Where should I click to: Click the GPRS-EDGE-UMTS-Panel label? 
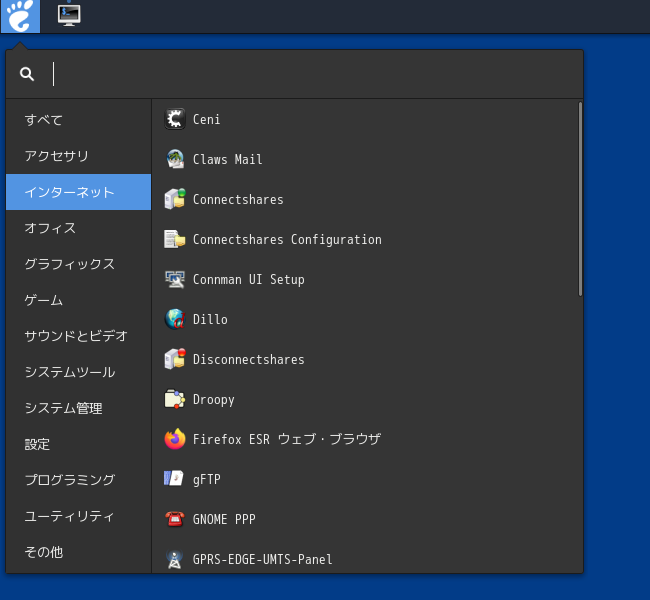coord(262,559)
